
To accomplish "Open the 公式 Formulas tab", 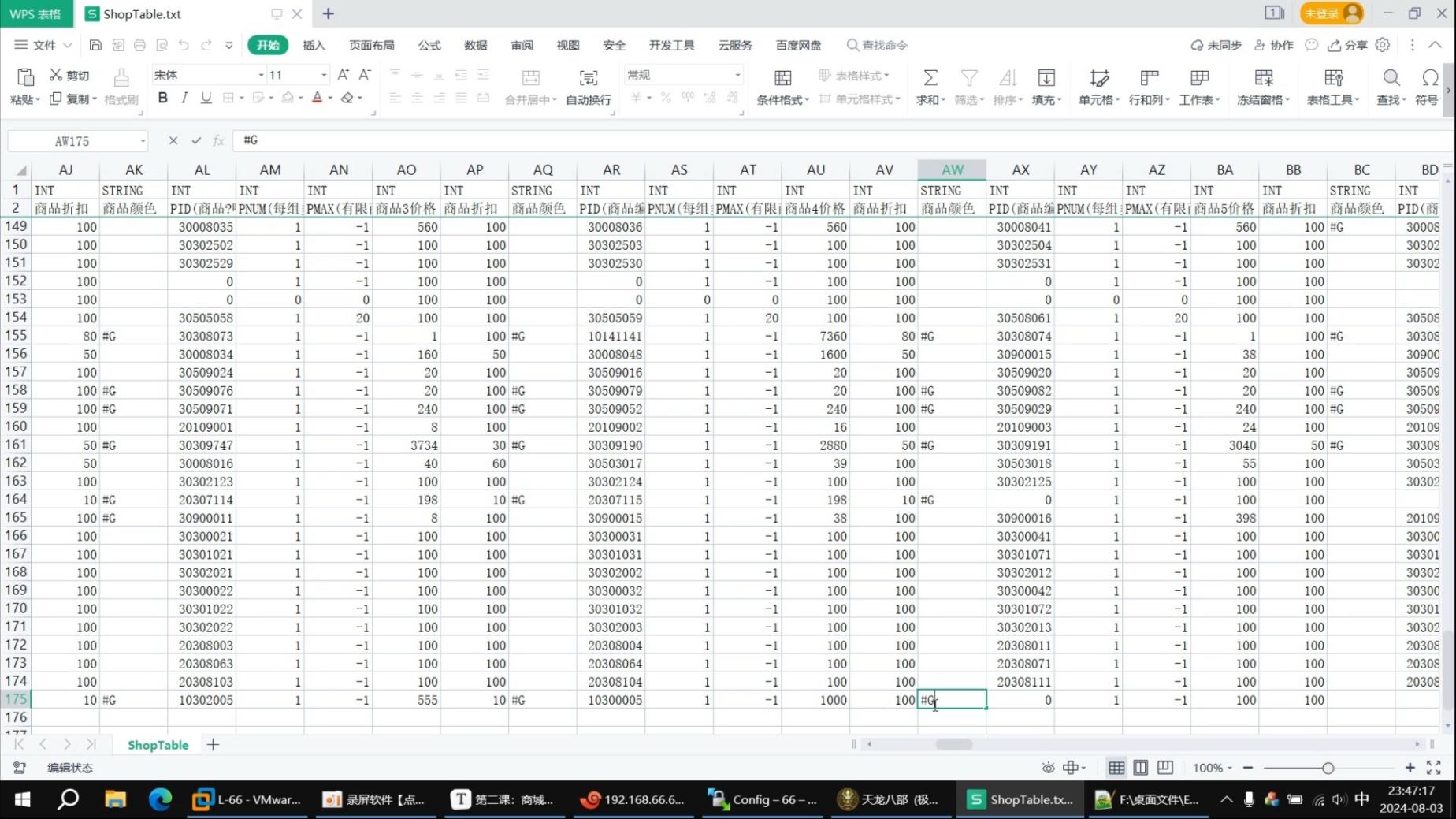I will click(429, 45).
